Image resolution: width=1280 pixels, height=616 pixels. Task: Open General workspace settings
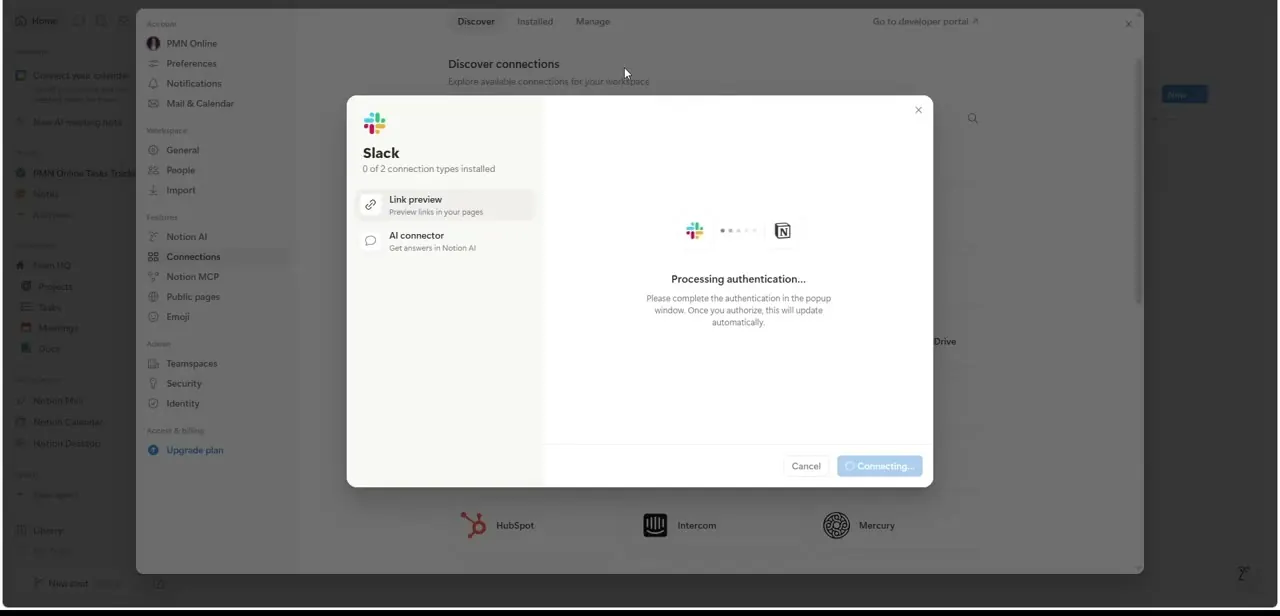[x=217, y=150]
